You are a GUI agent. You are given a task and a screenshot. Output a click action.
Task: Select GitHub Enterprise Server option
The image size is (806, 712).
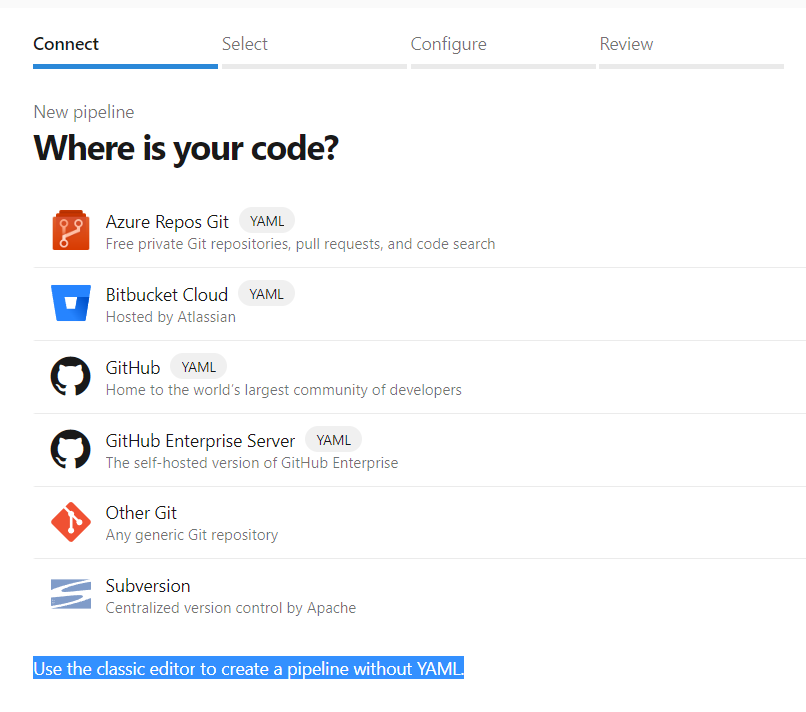[x=419, y=450]
